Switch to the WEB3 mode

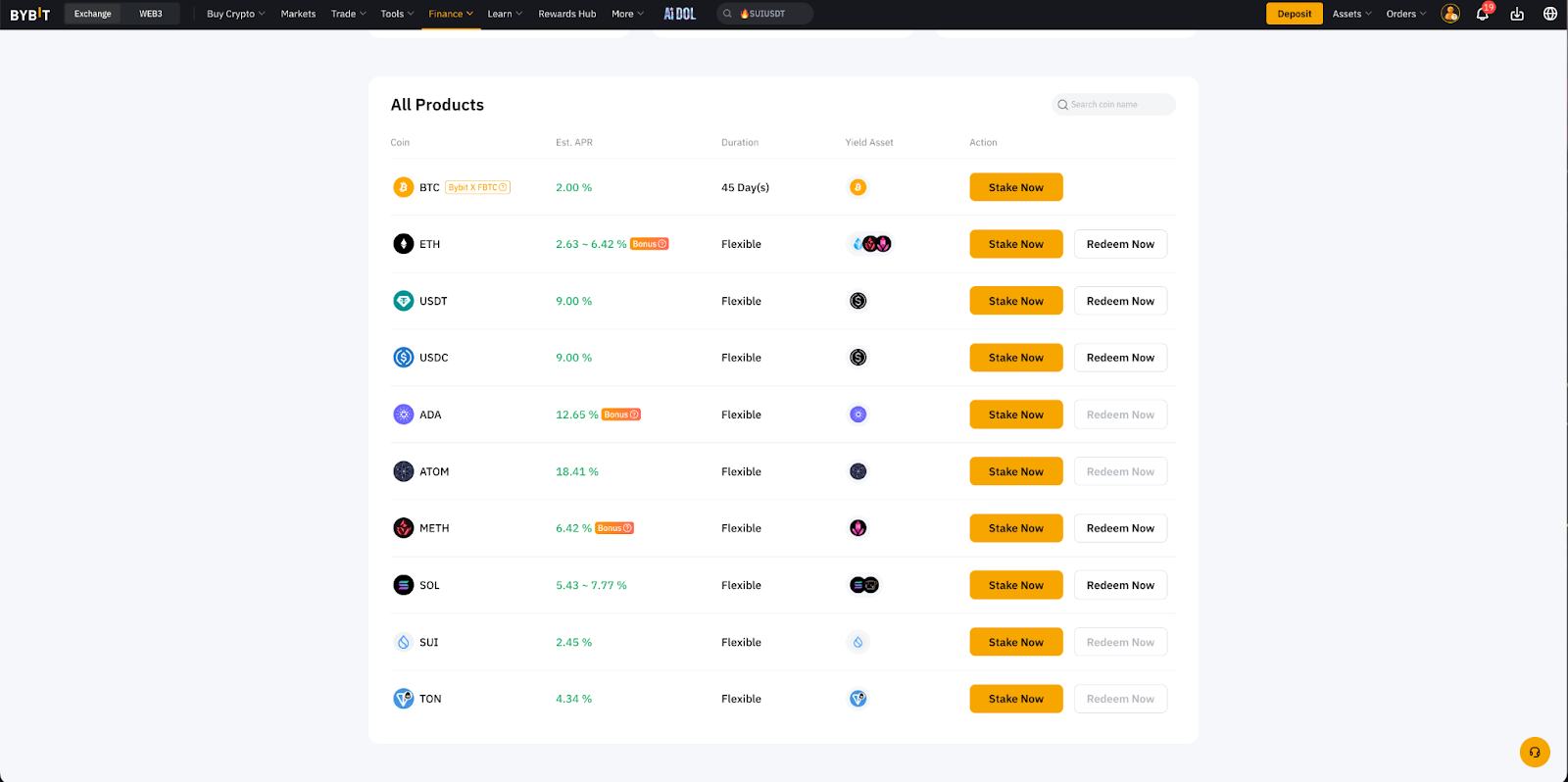point(151,14)
